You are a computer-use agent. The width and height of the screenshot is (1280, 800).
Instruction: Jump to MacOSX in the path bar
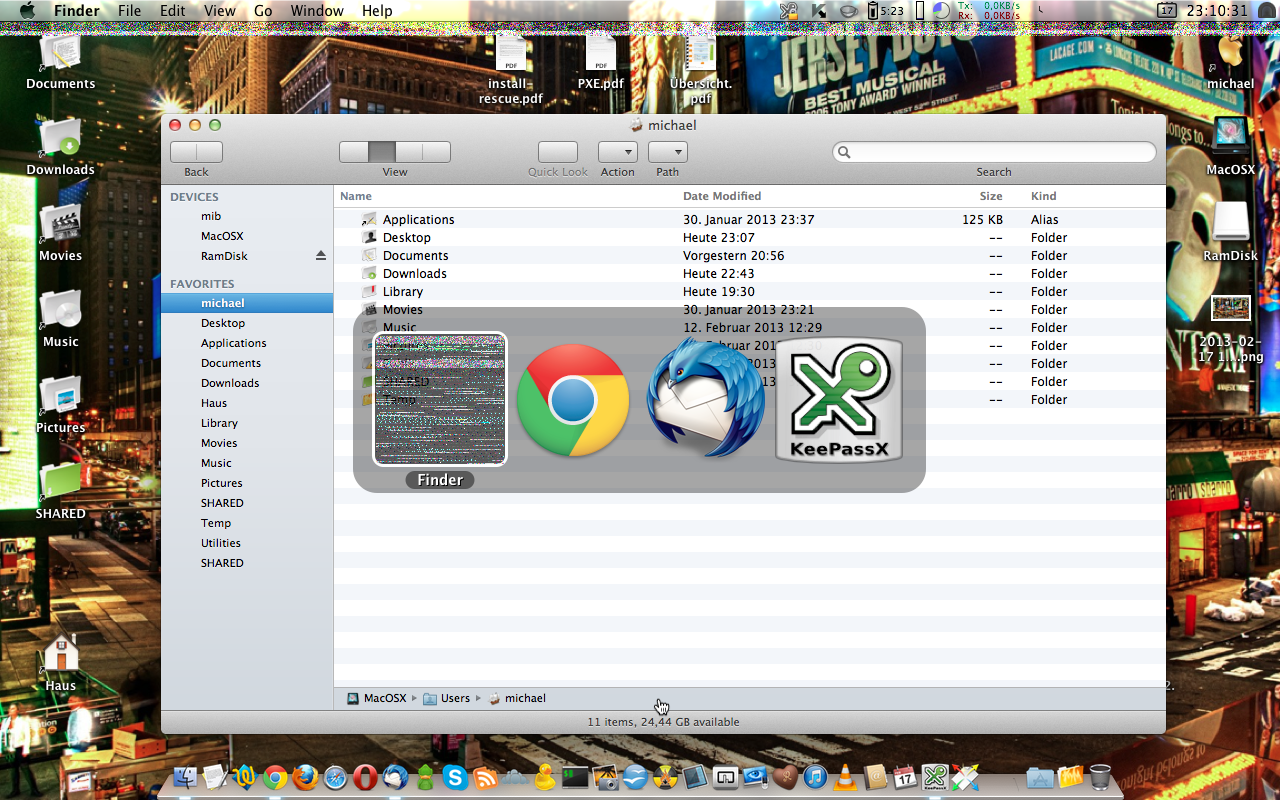coord(377,698)
